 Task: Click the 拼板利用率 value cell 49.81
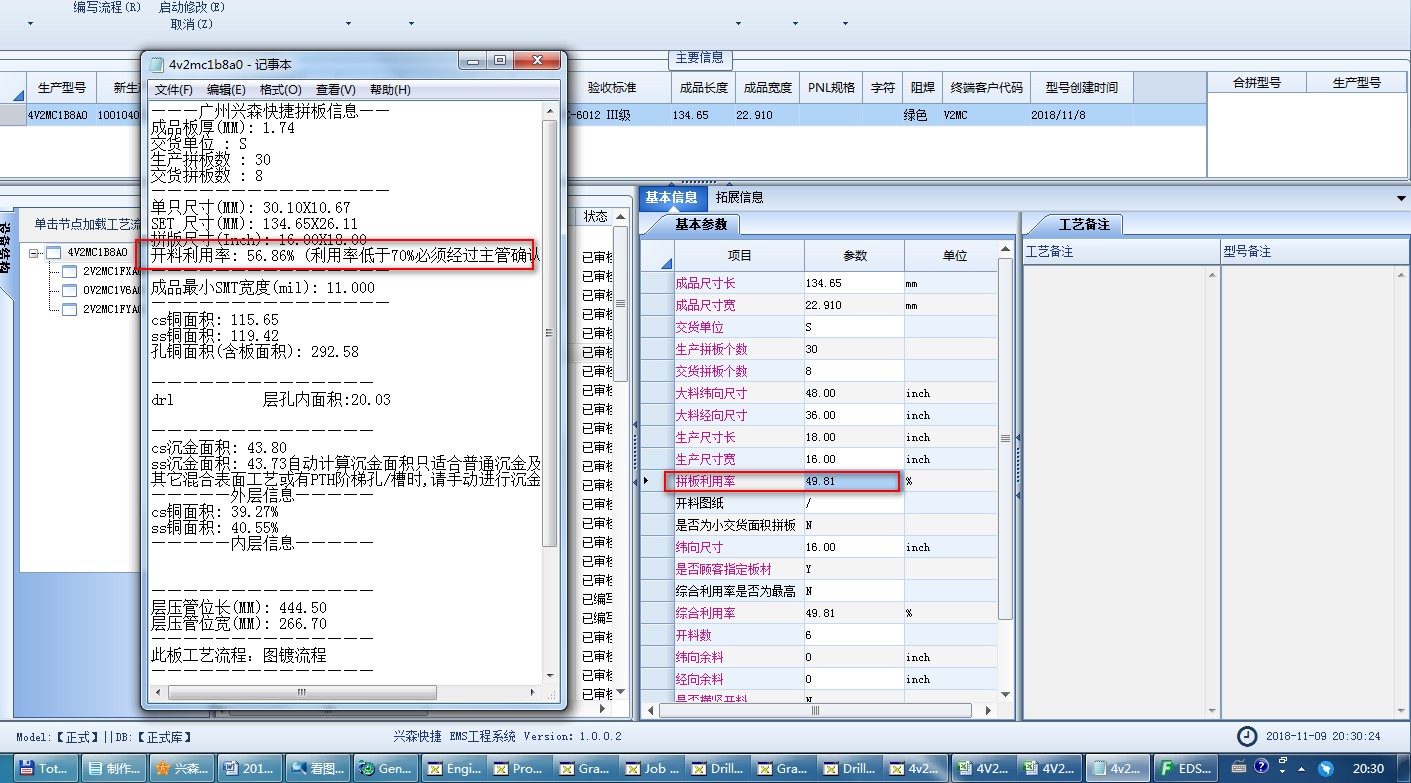[x=853, y=481]
